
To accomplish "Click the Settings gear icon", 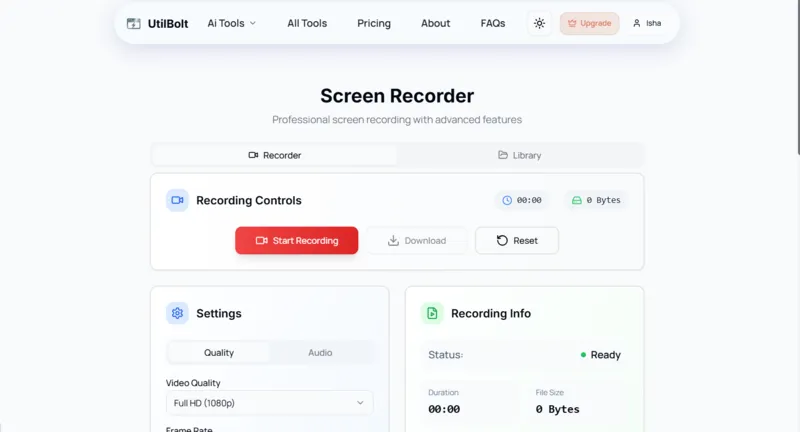I will pyautogui.click(x=177, y=313).
